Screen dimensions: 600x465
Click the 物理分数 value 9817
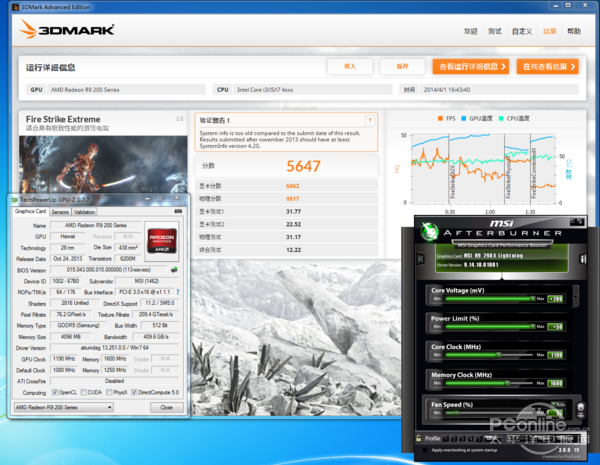click(x=292, y=199)
